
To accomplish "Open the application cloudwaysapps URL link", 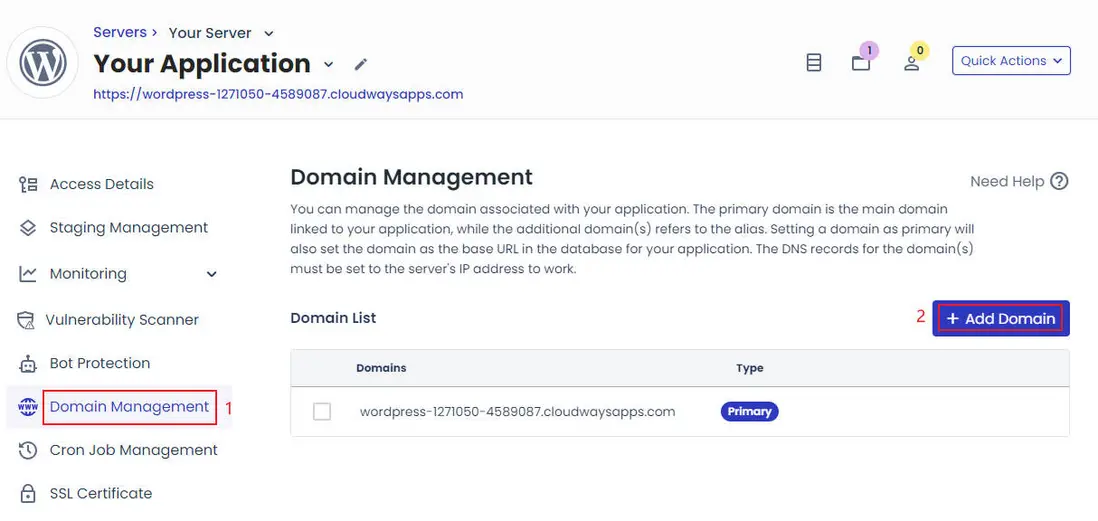I will pyautogui.click(x=278, y=94).
